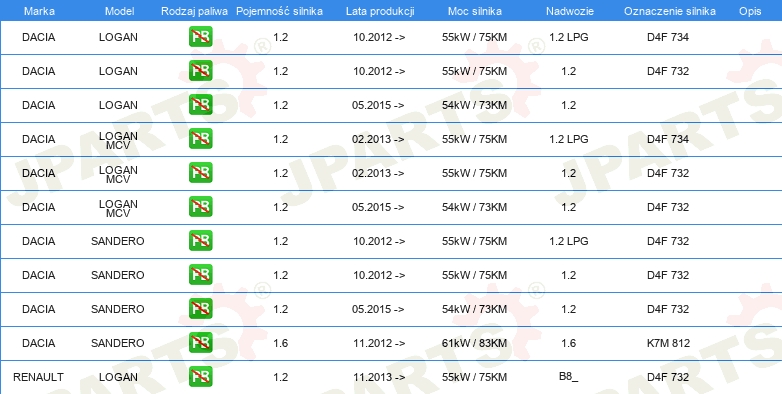Click the Marka column header
This screenshot has width=782, height=394.
coord(39,11)
